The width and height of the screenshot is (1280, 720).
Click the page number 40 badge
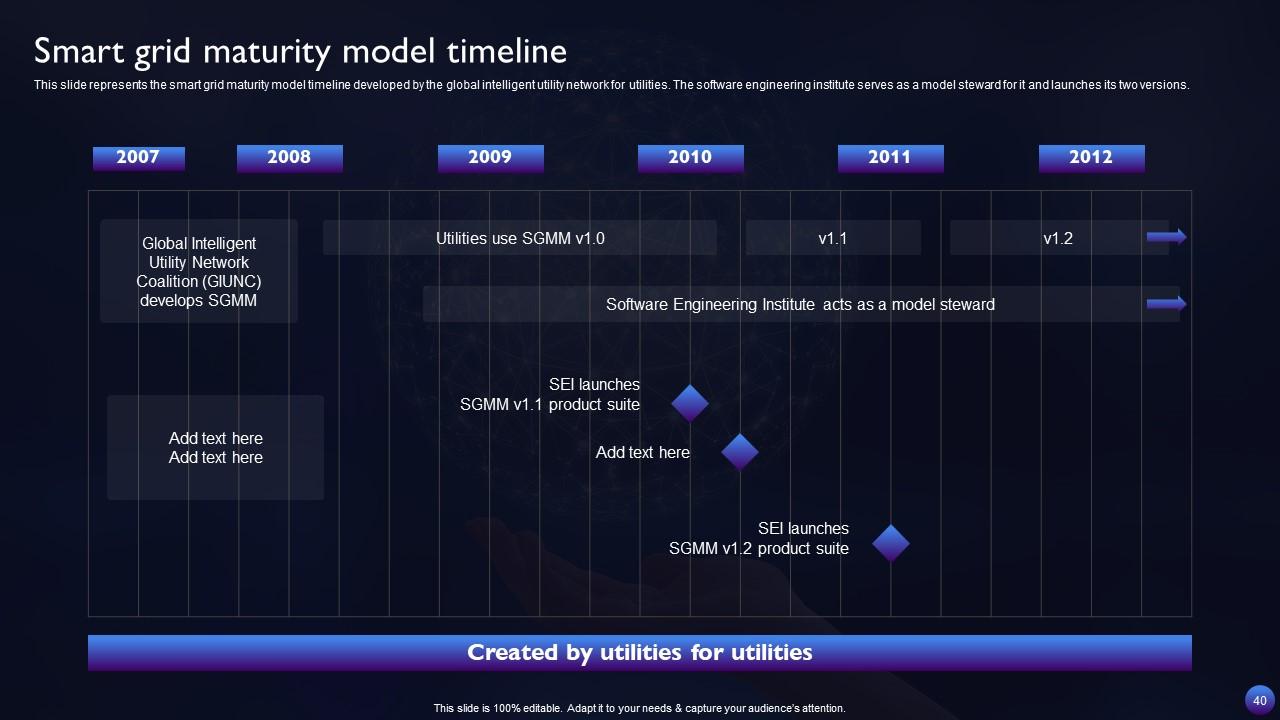pos(1259,699)
